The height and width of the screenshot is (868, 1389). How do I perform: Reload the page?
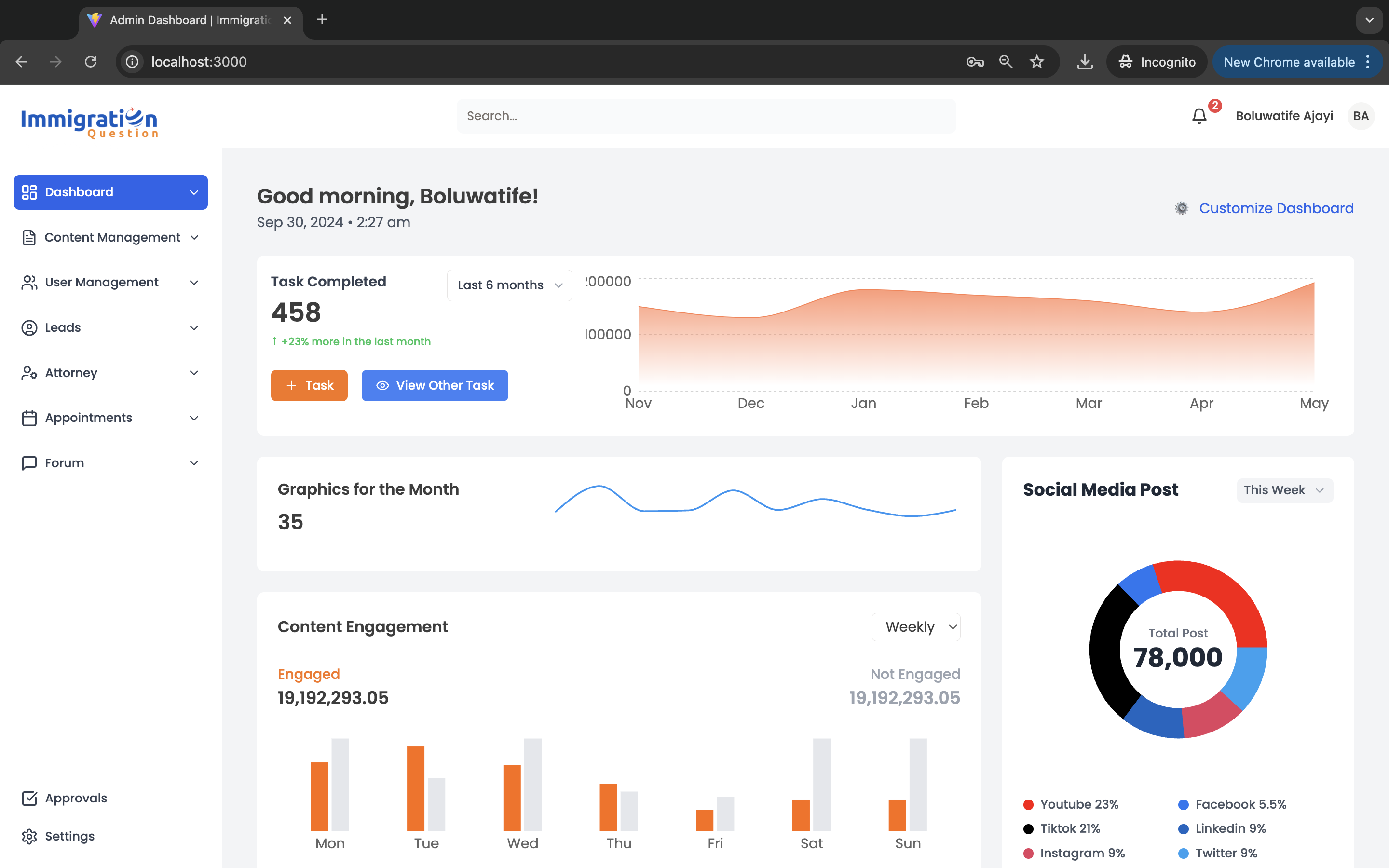(91, 62)
